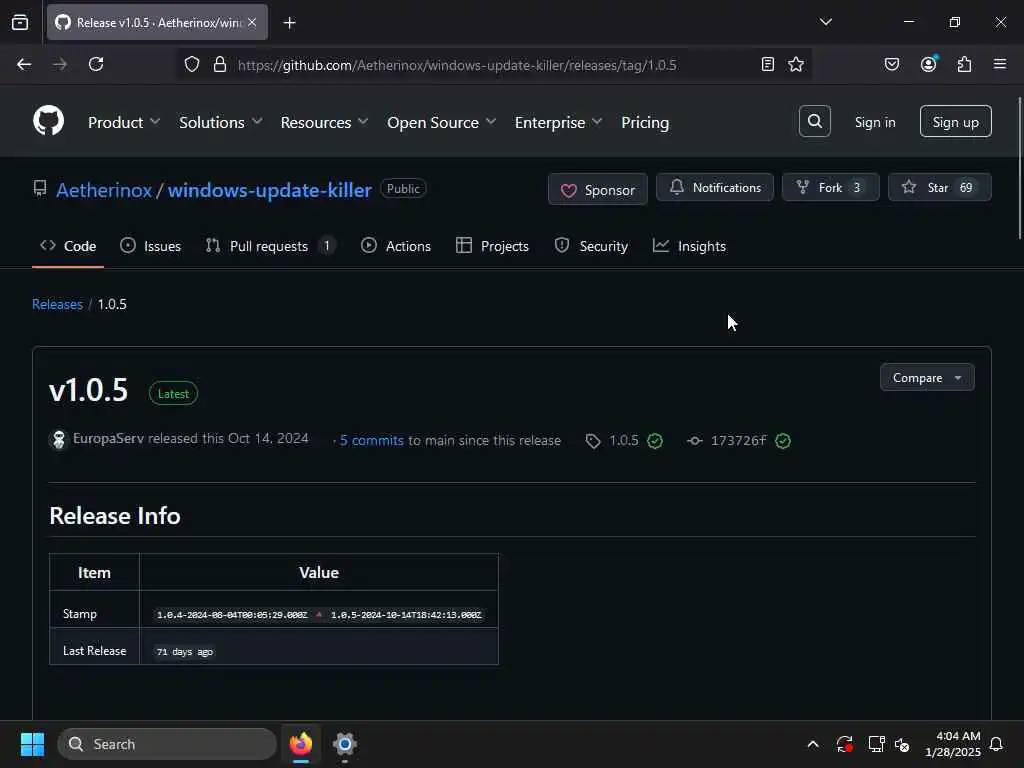
Task: Click the Sign in link
Action: [x=875, y=122]
